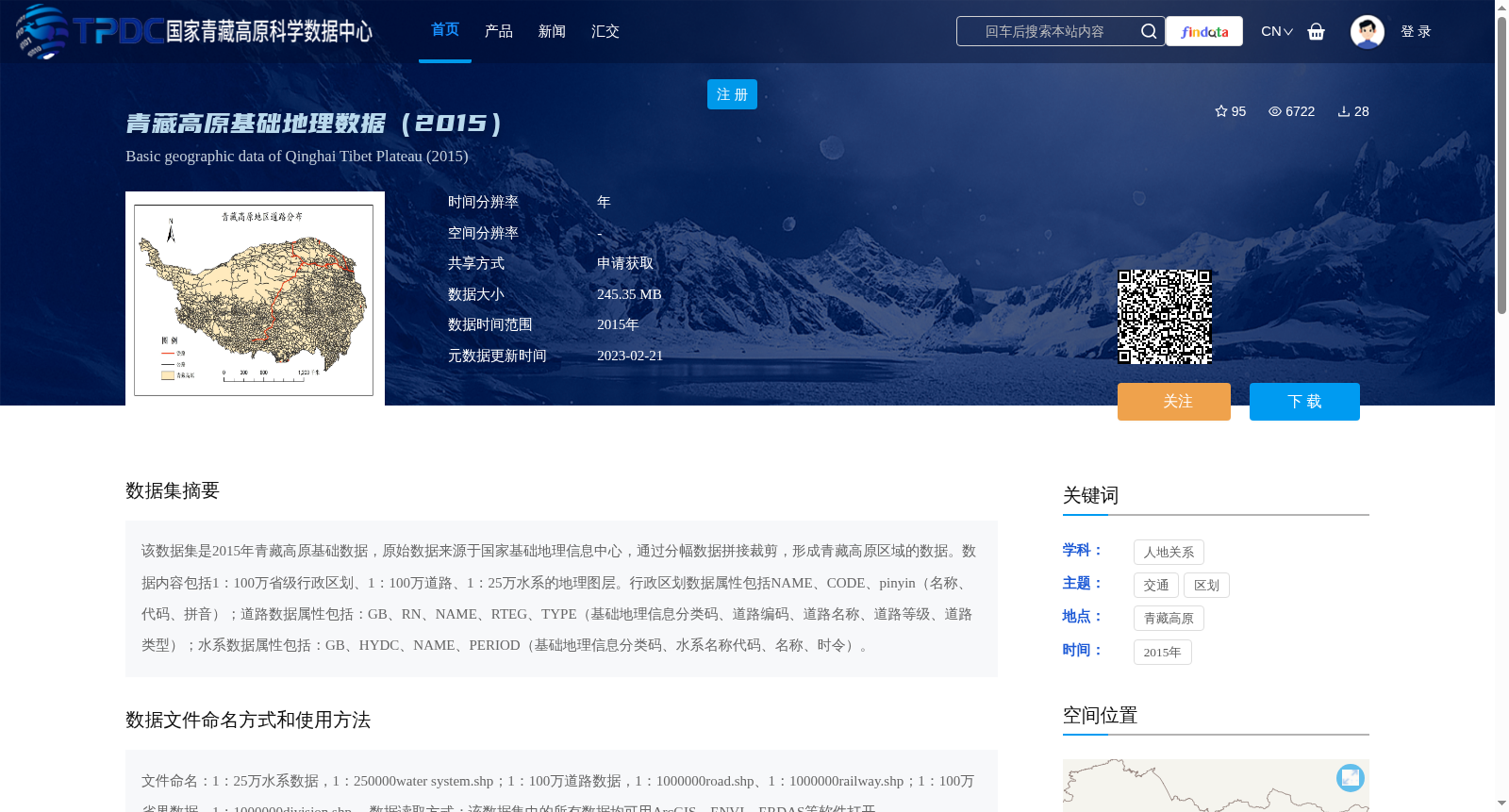Click the eye views icon showing 6722
Image resolution: width=1509 pixels, height=812 pixels.
click(x=1275, y=111)
